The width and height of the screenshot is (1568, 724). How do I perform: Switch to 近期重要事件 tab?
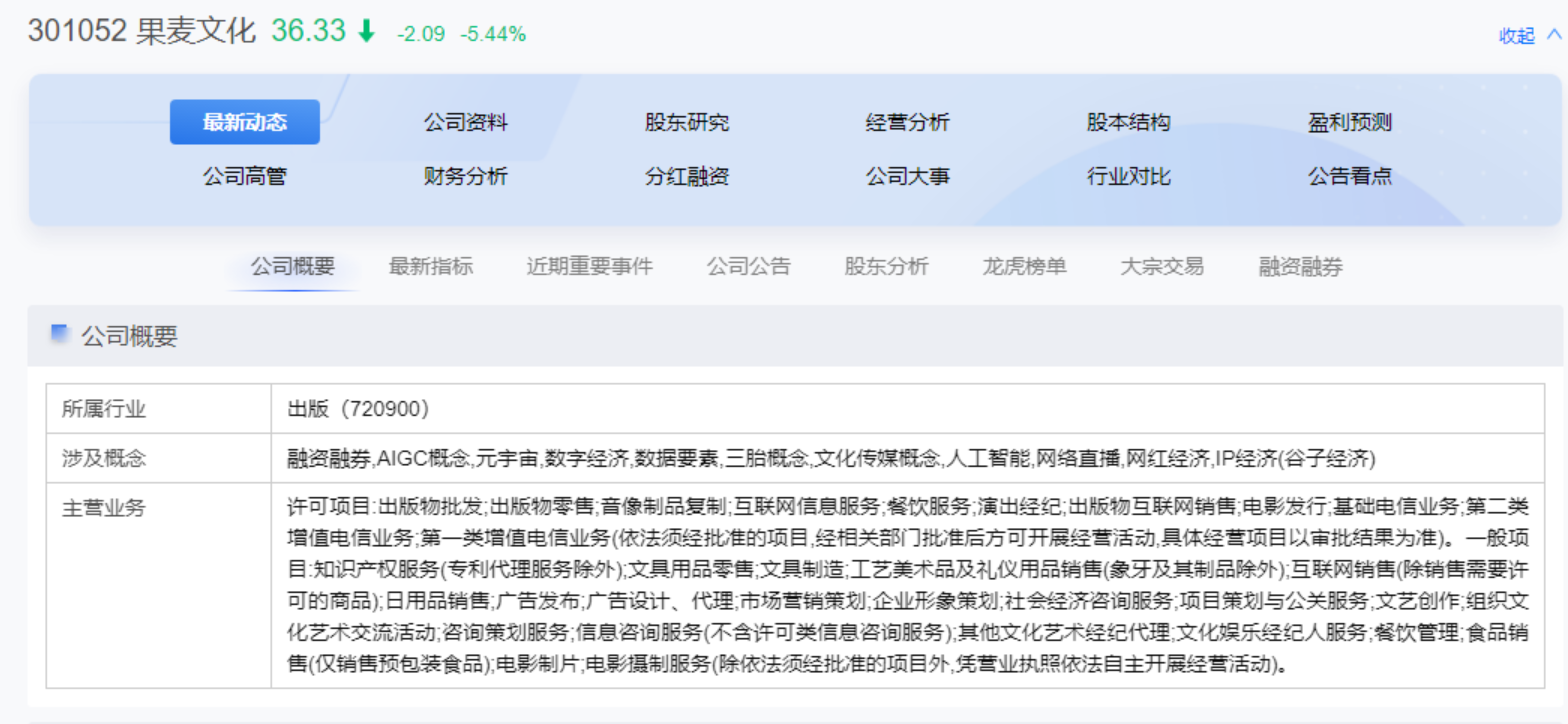click(x=590, y=267)
